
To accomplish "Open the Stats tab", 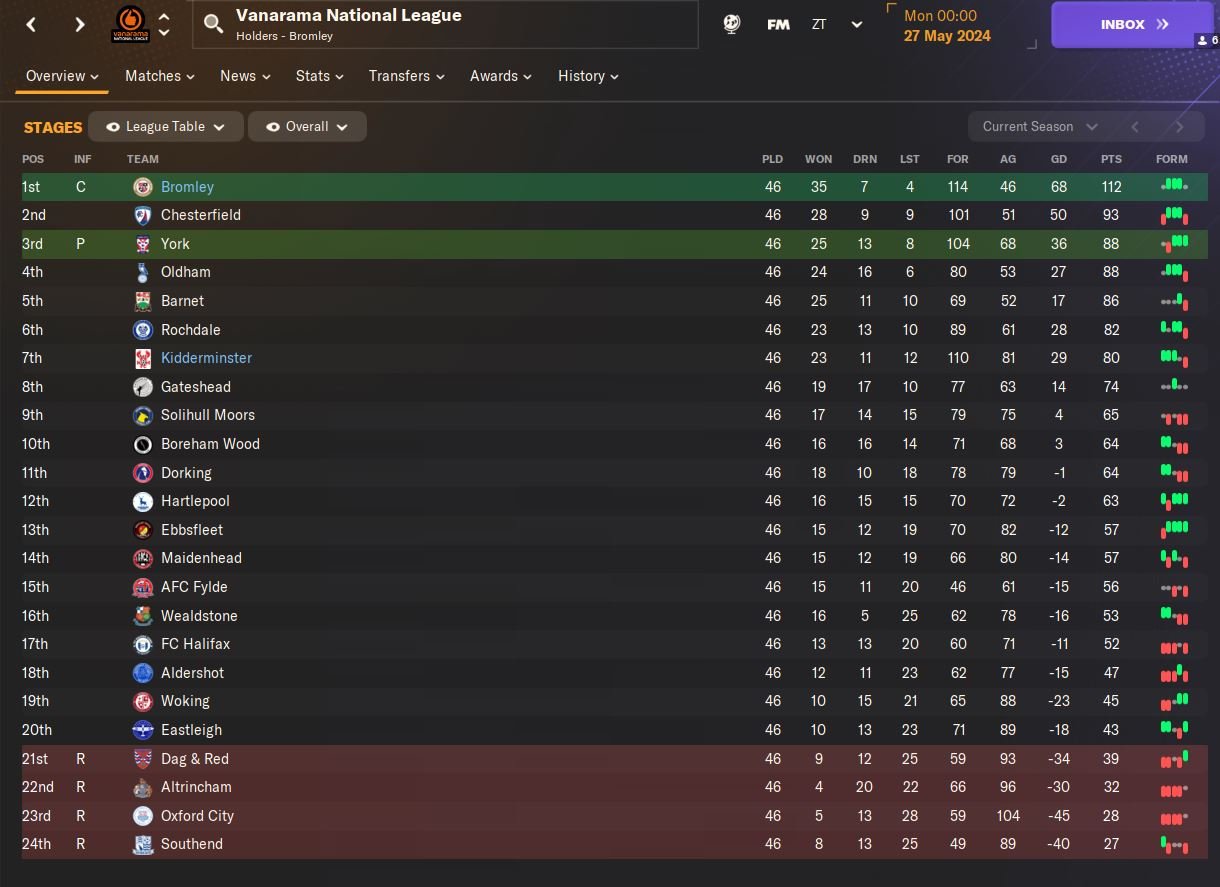I will point(319,76).
